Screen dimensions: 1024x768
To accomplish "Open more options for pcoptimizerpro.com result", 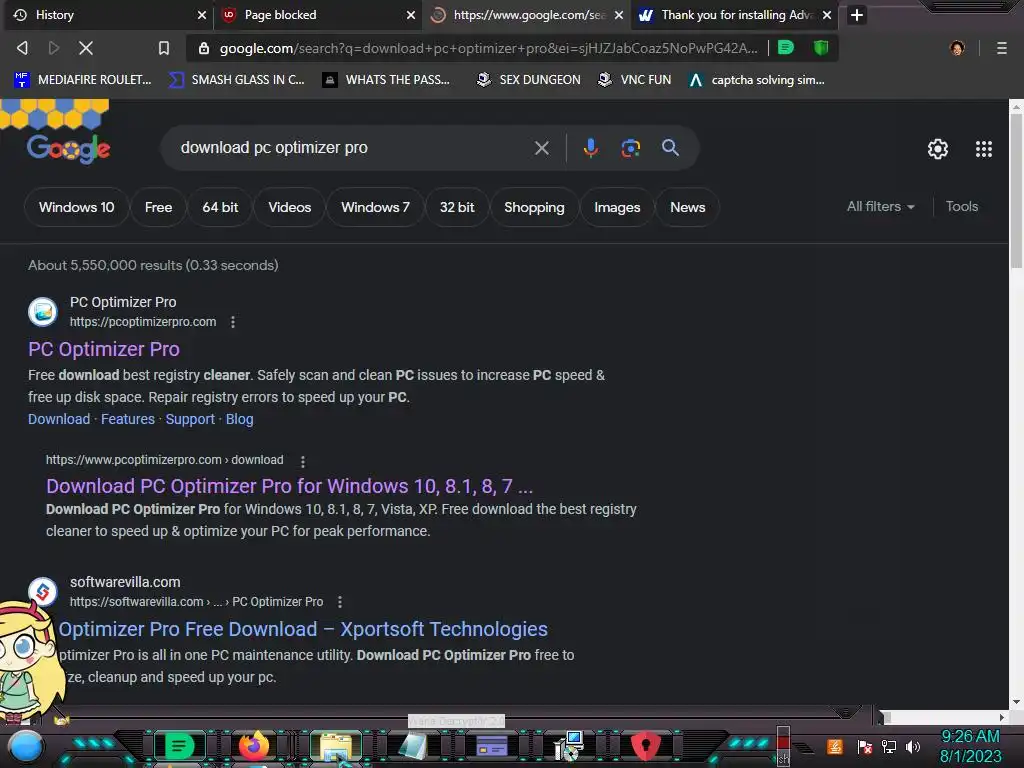I will click(233, 322).
